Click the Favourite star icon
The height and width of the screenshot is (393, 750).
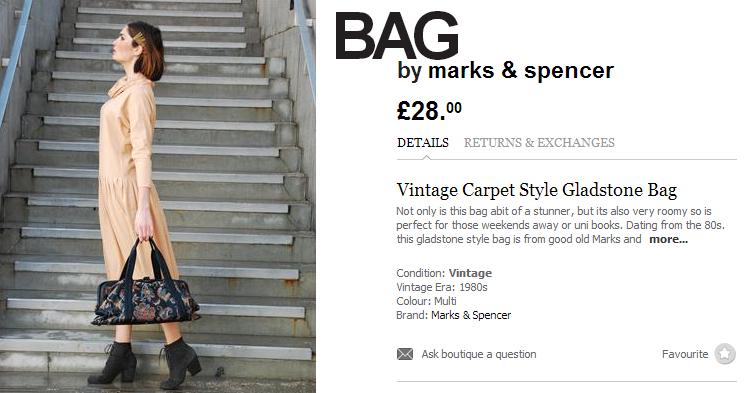click(725, 354)
